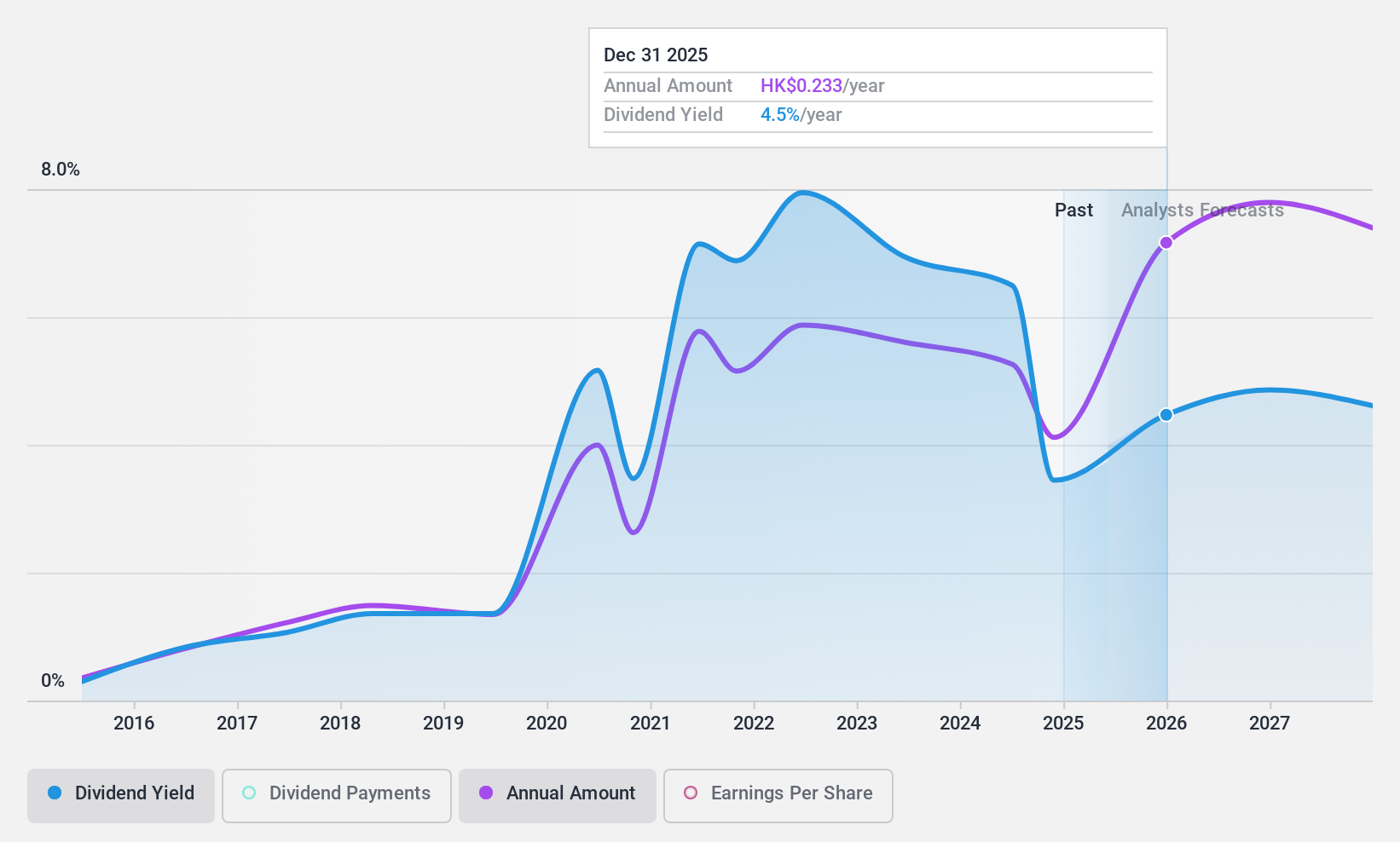Click the 2022 year label on axis
This screenshot has width=1400, height=842.
tap(754, 724)
